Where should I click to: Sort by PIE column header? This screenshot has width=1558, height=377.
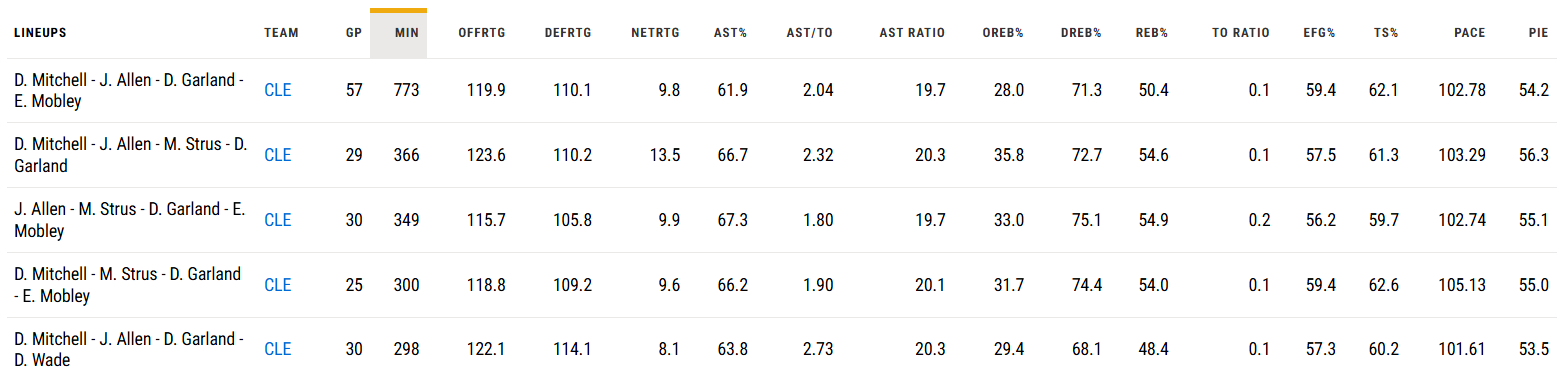1538,33
